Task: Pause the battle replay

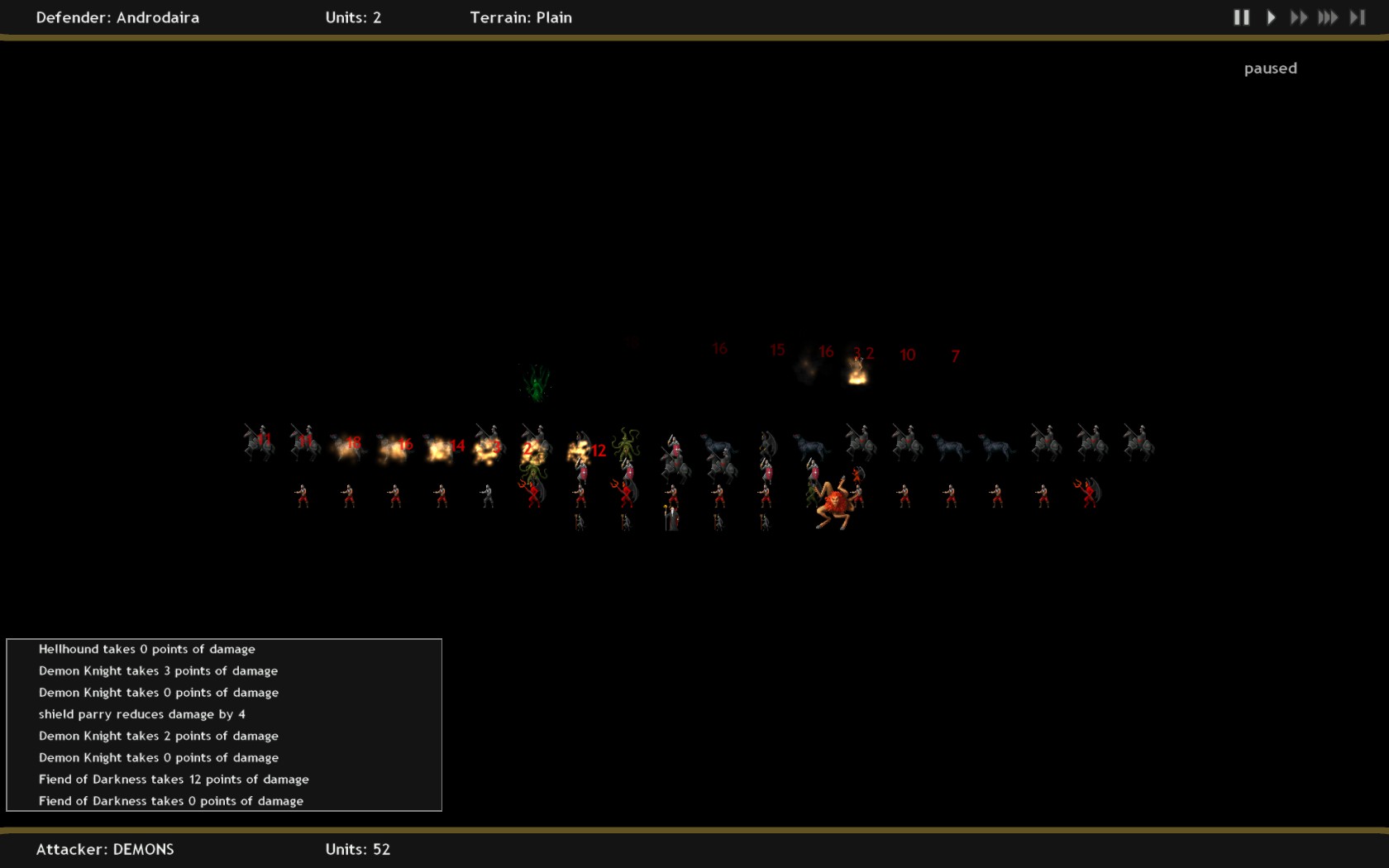Action: click(x=1241, y=17)
